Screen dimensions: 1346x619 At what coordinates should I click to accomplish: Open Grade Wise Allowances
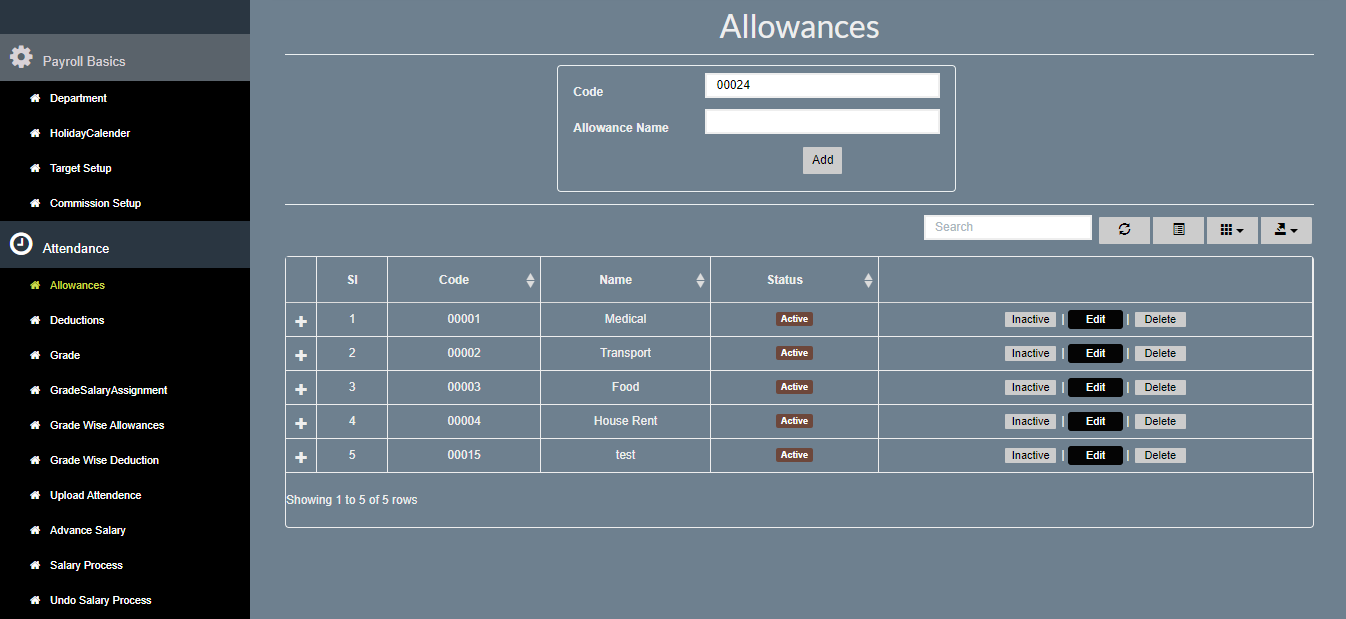coord(107,425)
